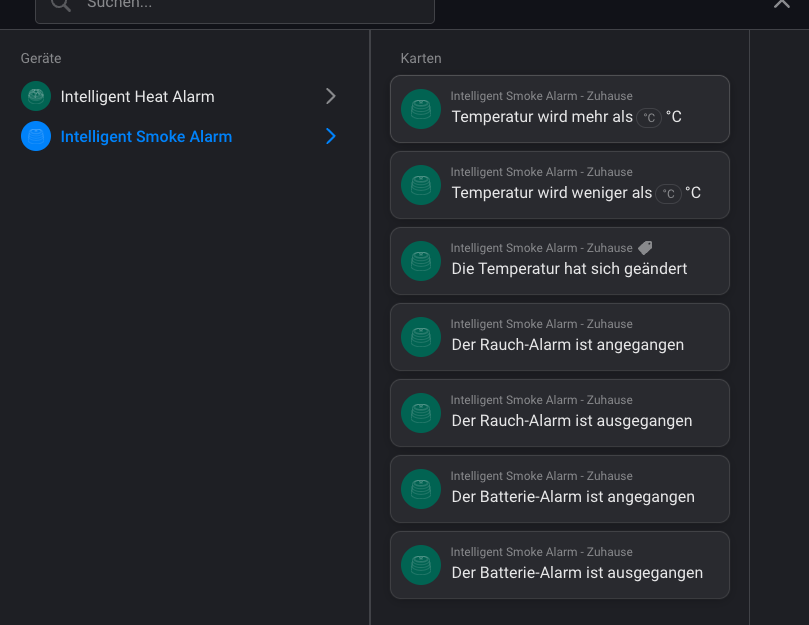Choose 'Temperatur wird weniger als' card
The width and height of the screenshot is (809, 625).
tap(560, 185)
